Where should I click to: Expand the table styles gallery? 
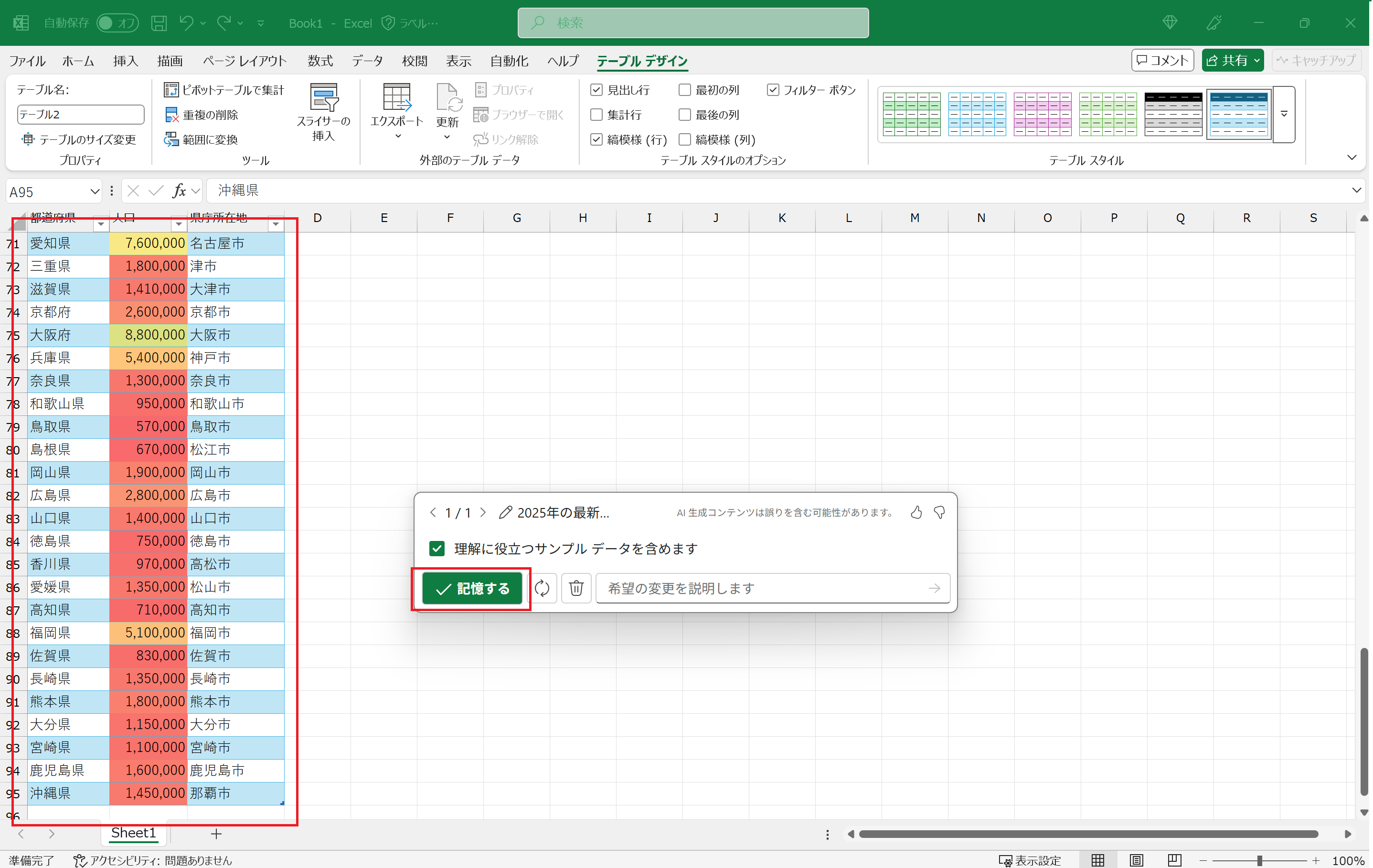click(1284, 114)
